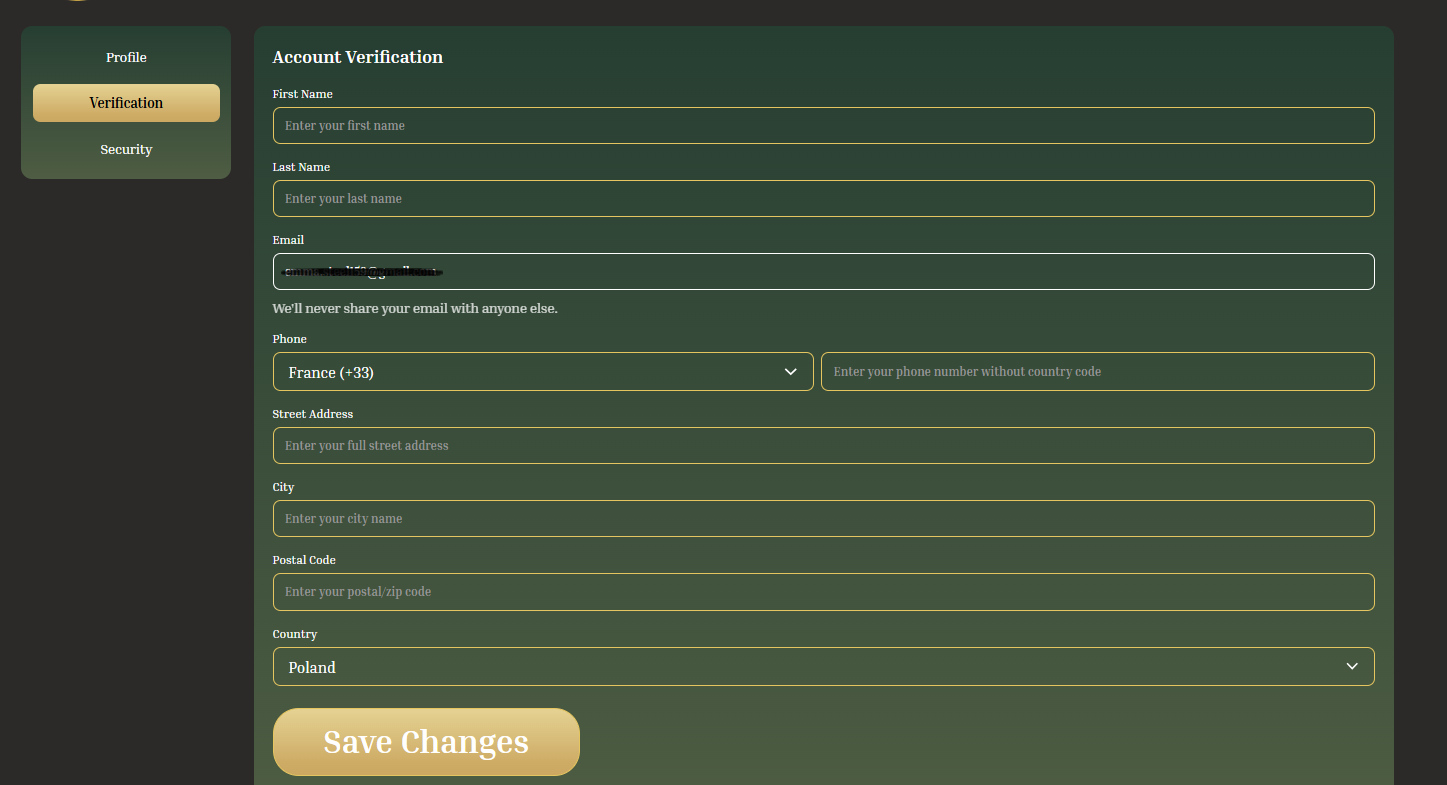Click the Account Verification heading

tap(357, 57)
